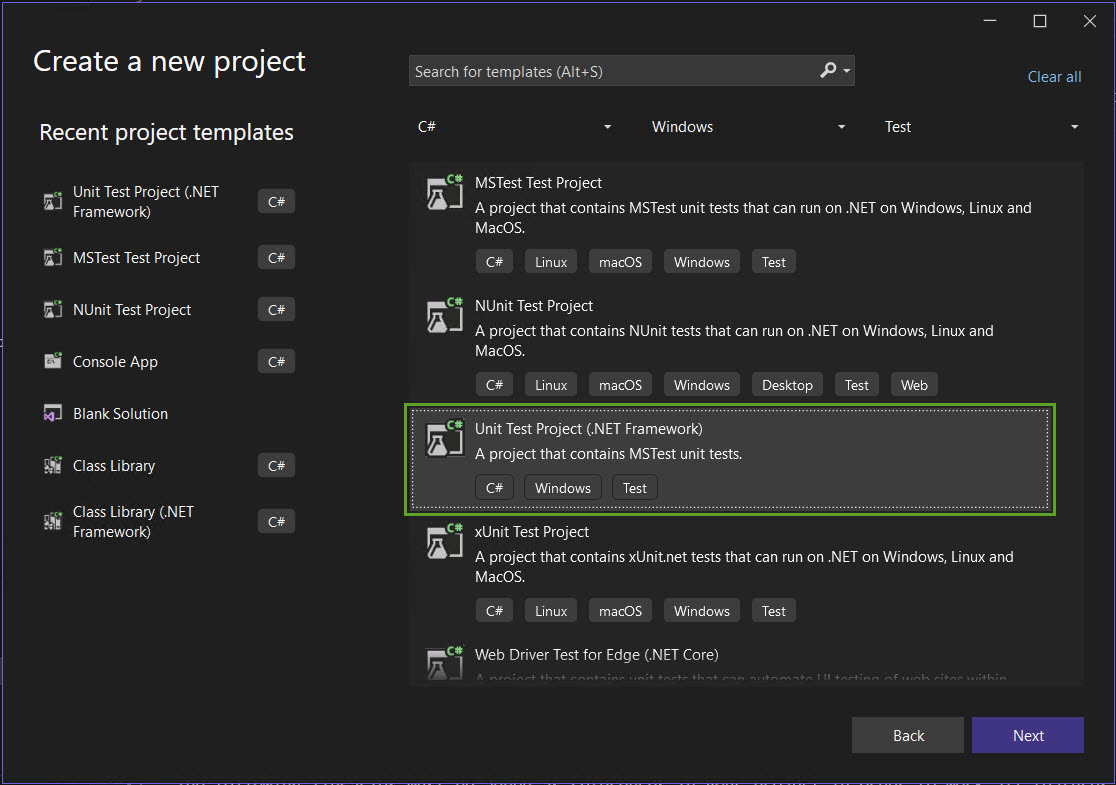
Task: Click the Class Library icon in the sidebar
Action: (52, 465)
